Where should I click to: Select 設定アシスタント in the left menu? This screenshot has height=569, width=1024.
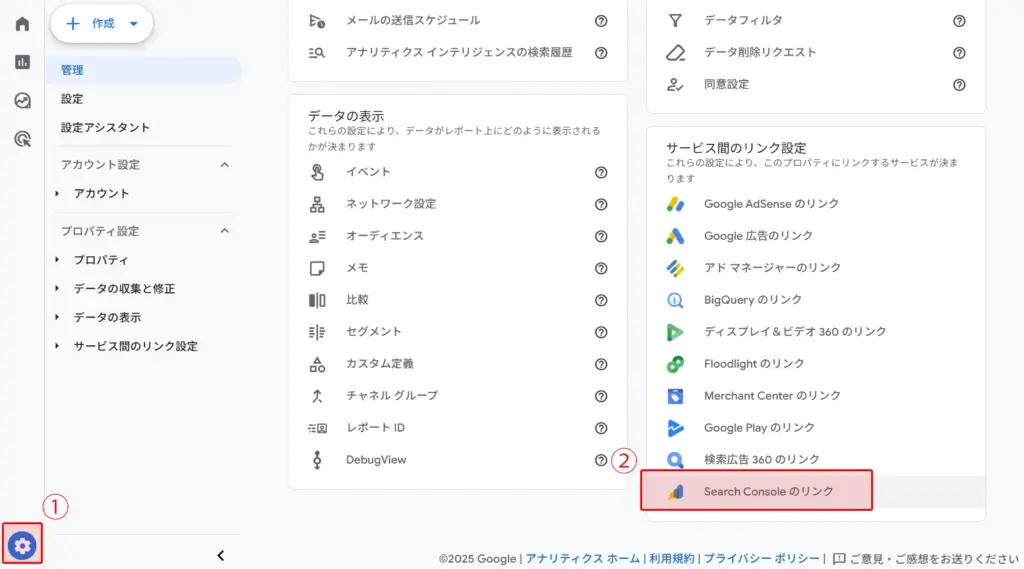(x=105, y=128)
